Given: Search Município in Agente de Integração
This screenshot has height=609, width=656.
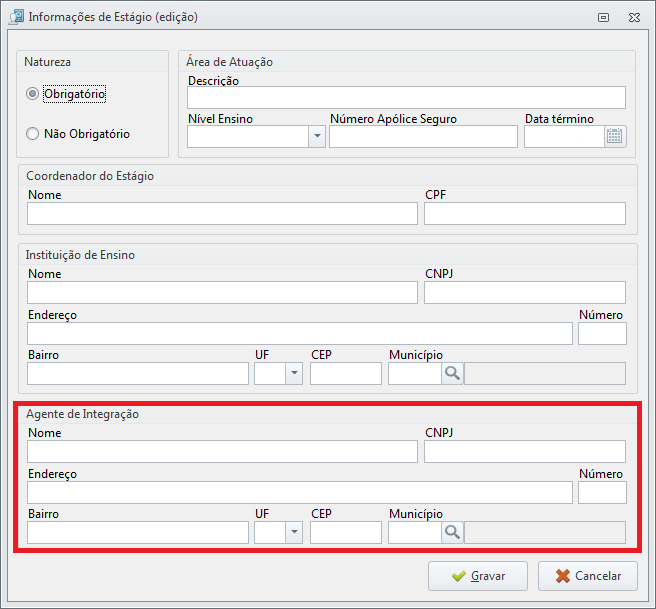Looking at the screenshot, I should [x=452, y=532].
